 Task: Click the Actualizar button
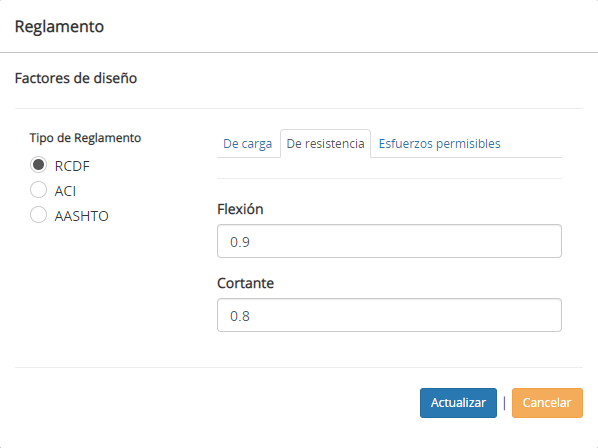tap(458, 403)
